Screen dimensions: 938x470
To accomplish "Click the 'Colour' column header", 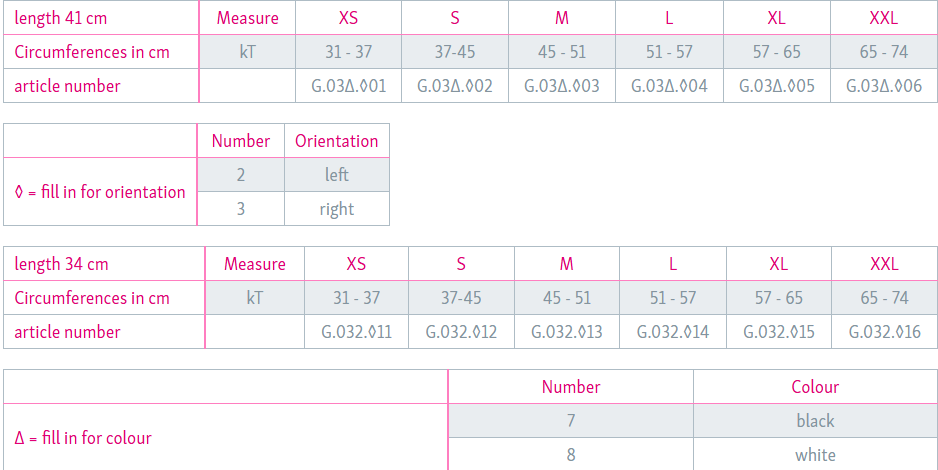I will [815, 387].
